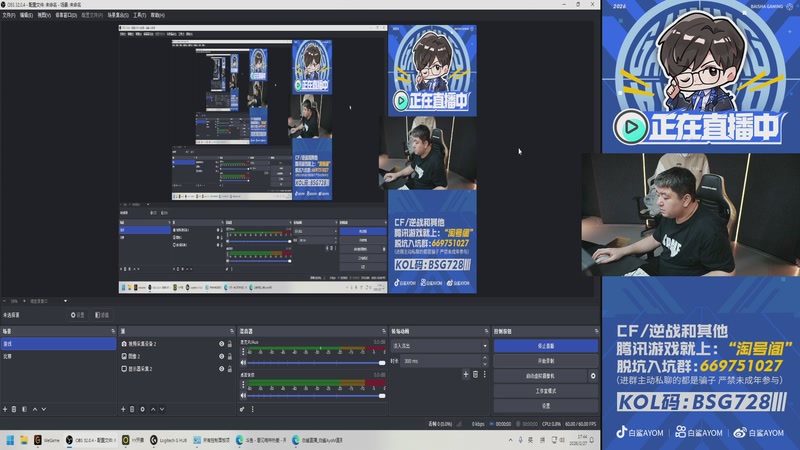The width and height of the screenshot is (800, 450).
Task: Open the Mic/Aux channel options dots
Action: tap(243, 352)
